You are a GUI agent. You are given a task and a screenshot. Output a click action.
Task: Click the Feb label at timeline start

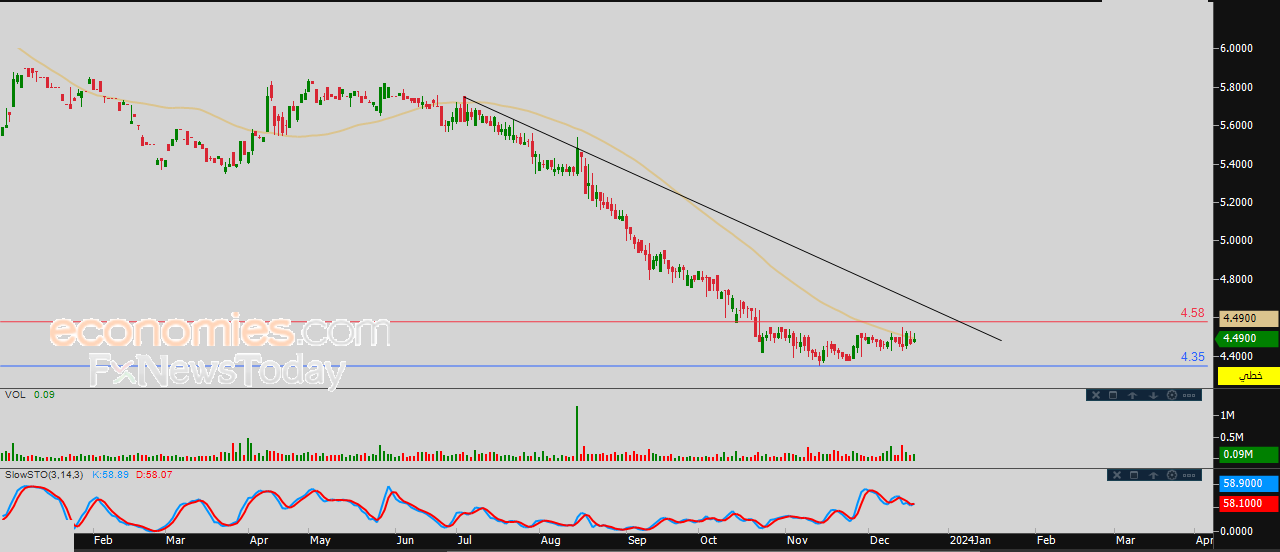click(x=102, y=540)
